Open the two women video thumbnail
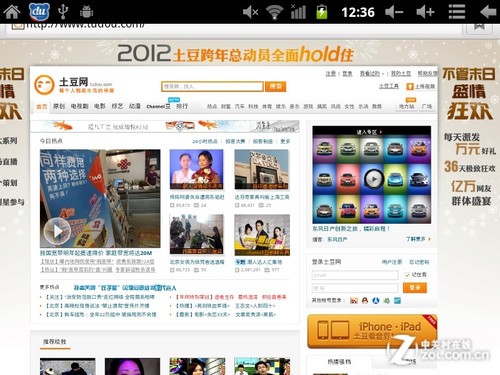Viewport: 500px width, 375px height. point(196,169)
